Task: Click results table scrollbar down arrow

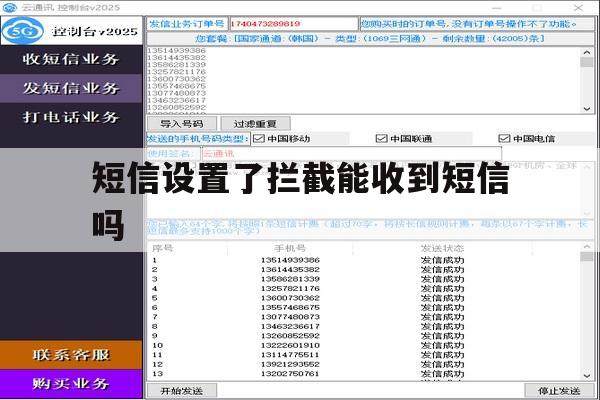Action: point(587,376)
